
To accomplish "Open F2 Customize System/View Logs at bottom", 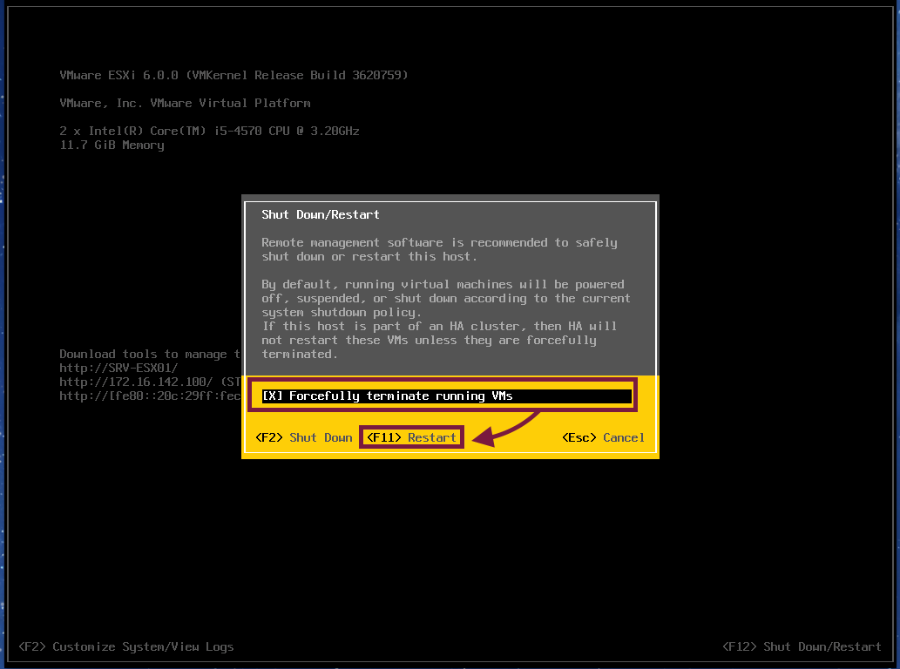I will coord(126,647).
